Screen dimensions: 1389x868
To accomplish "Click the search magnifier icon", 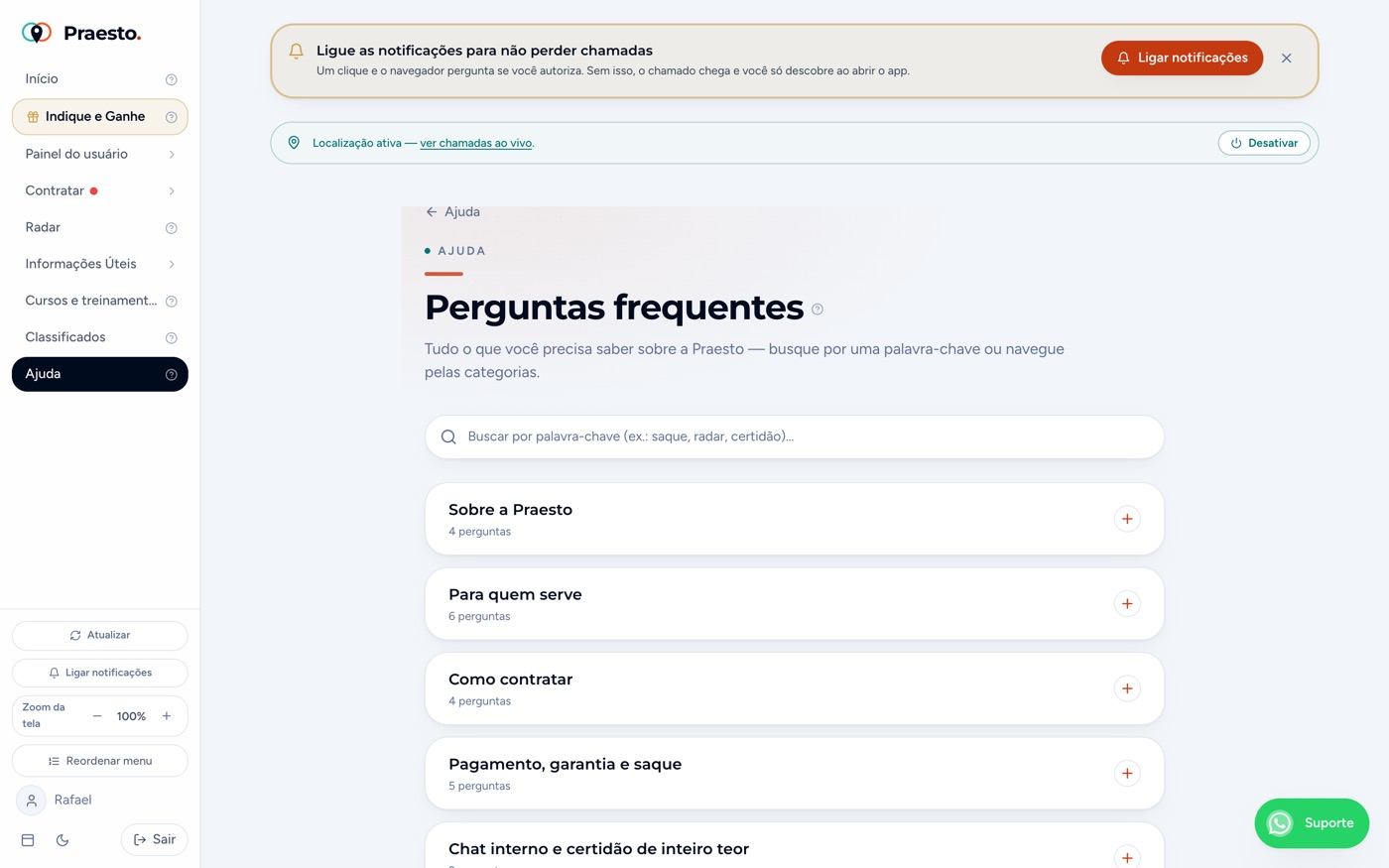I will 448,436.
